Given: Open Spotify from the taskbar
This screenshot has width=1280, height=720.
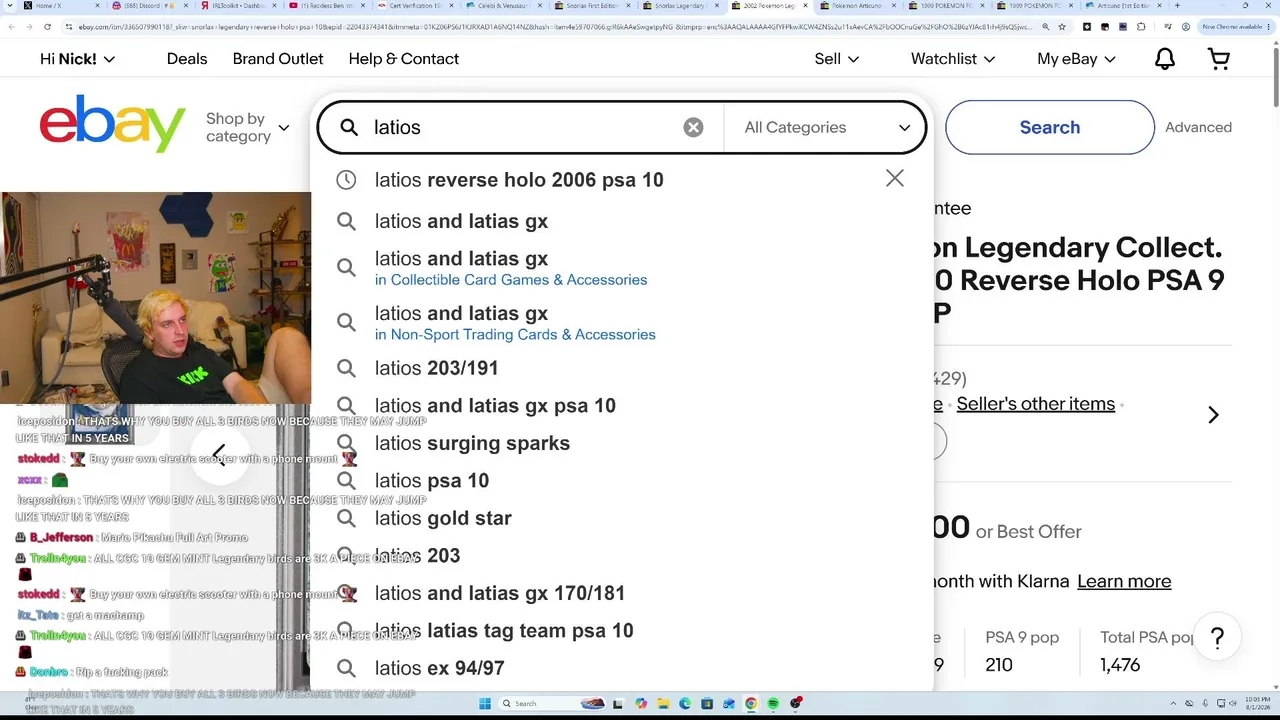Looking at the screenshot, I should (773, 703).
